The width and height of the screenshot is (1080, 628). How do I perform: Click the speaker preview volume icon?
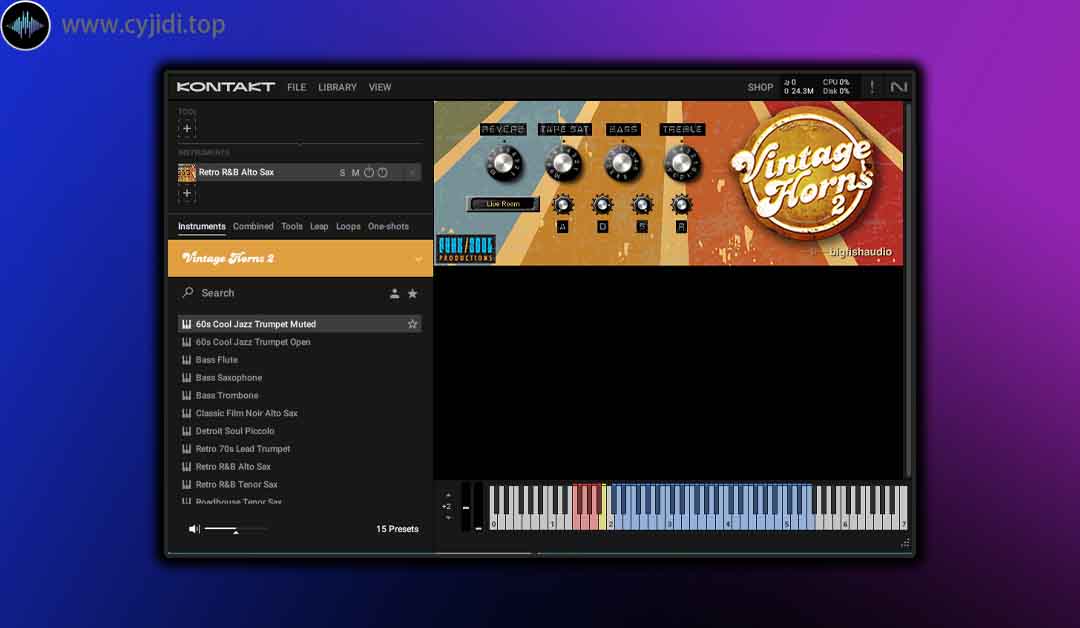pyautogui.click(x=194, y=529)
